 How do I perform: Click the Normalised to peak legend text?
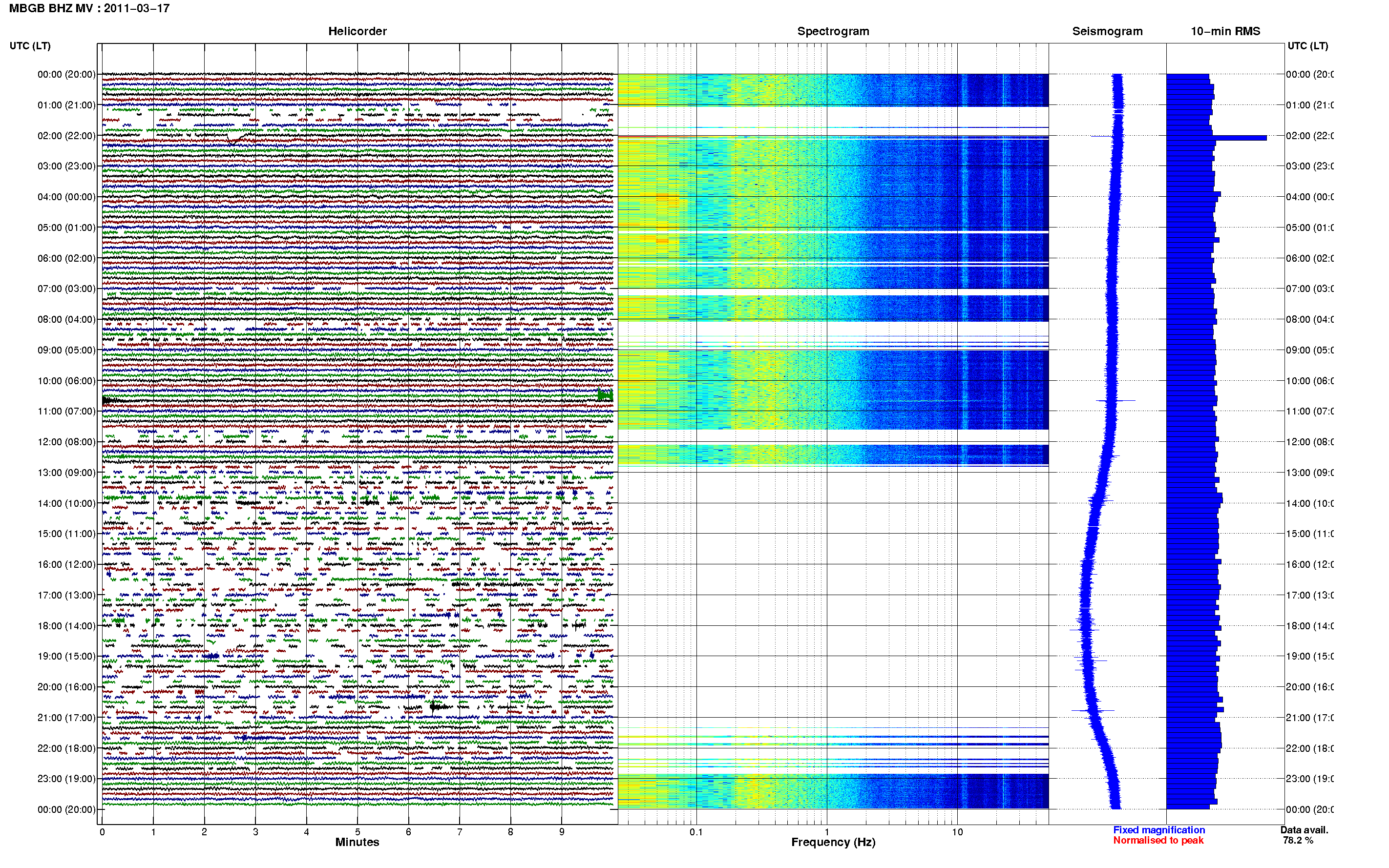1158,841
